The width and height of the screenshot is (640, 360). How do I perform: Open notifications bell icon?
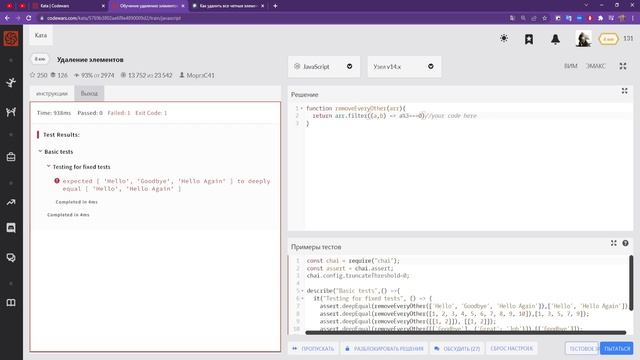[555, 39]
